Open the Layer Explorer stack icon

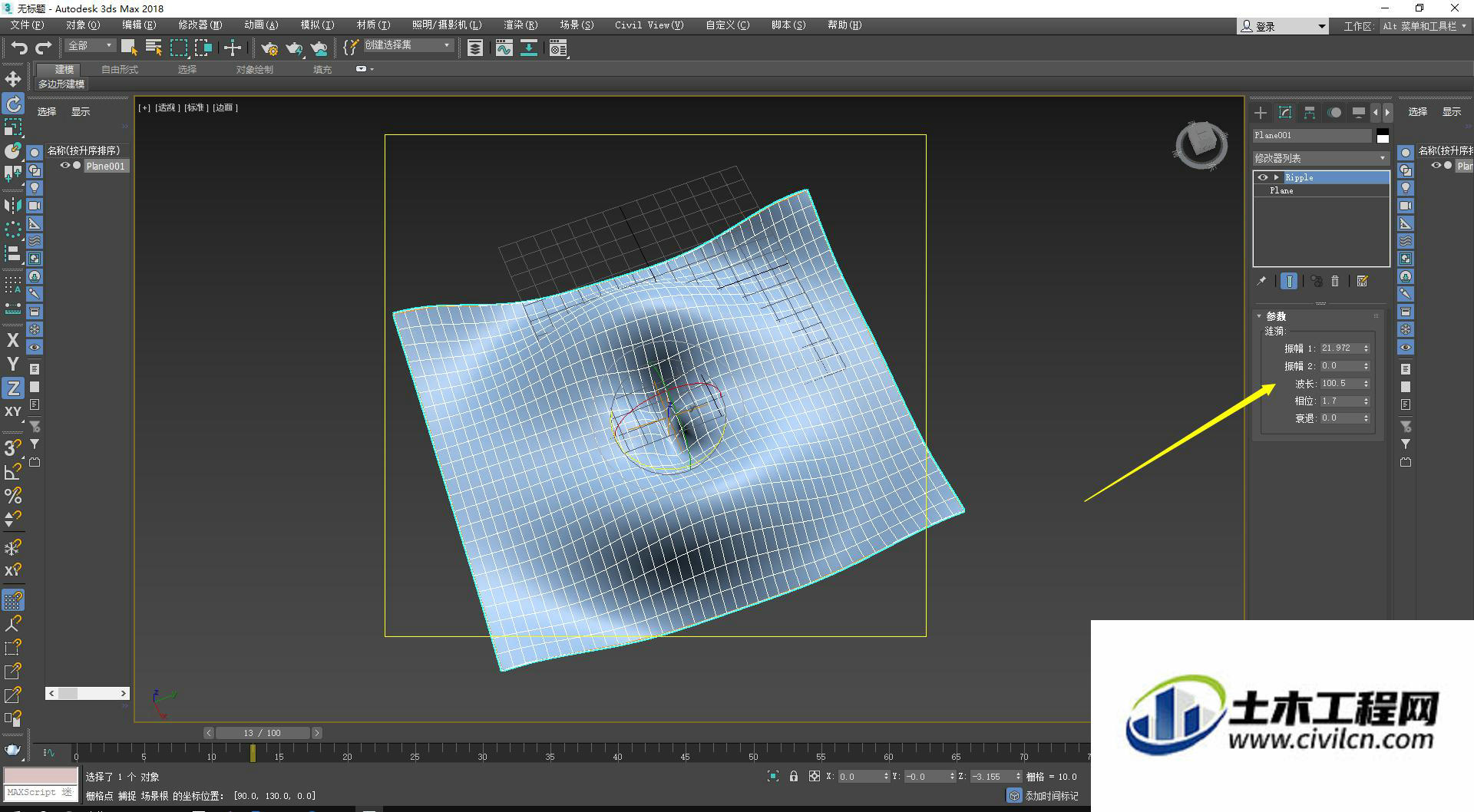[475, 48]
